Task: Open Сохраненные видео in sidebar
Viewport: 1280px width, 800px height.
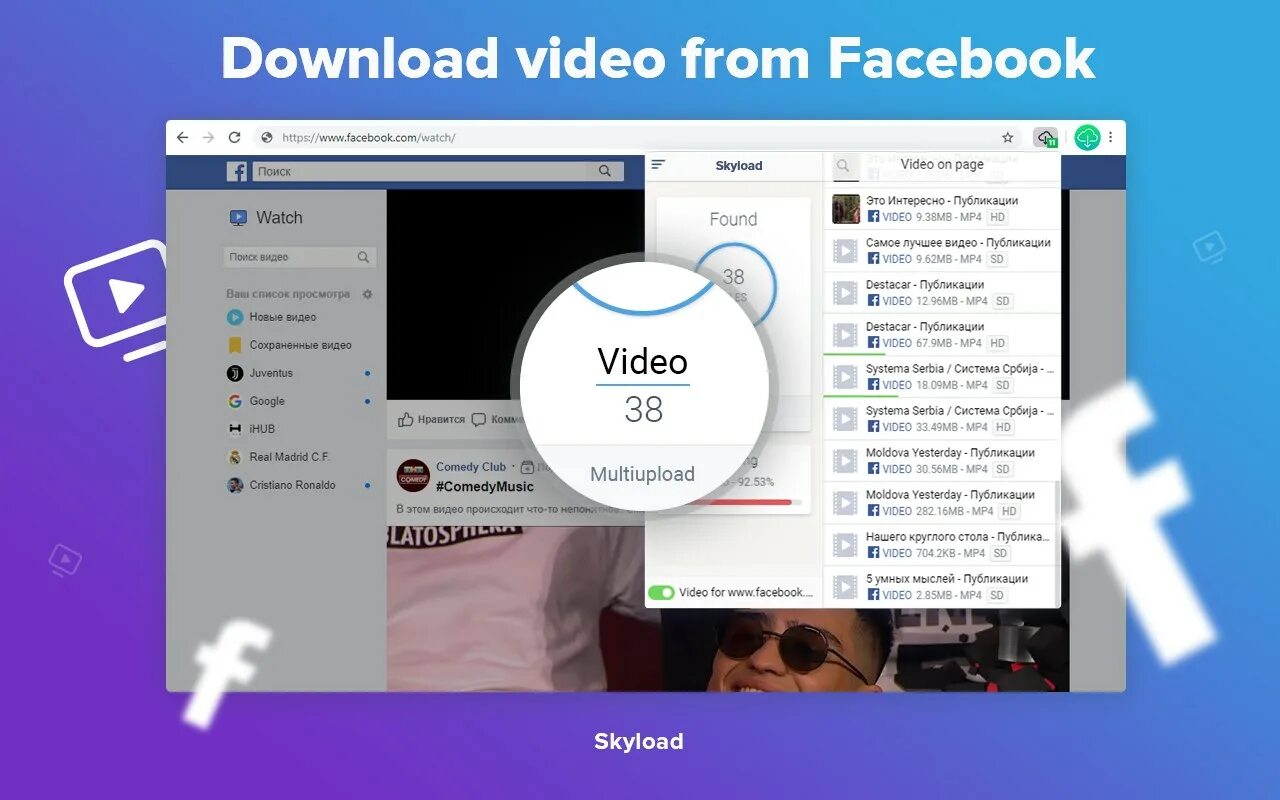Action: click(289, 345)
